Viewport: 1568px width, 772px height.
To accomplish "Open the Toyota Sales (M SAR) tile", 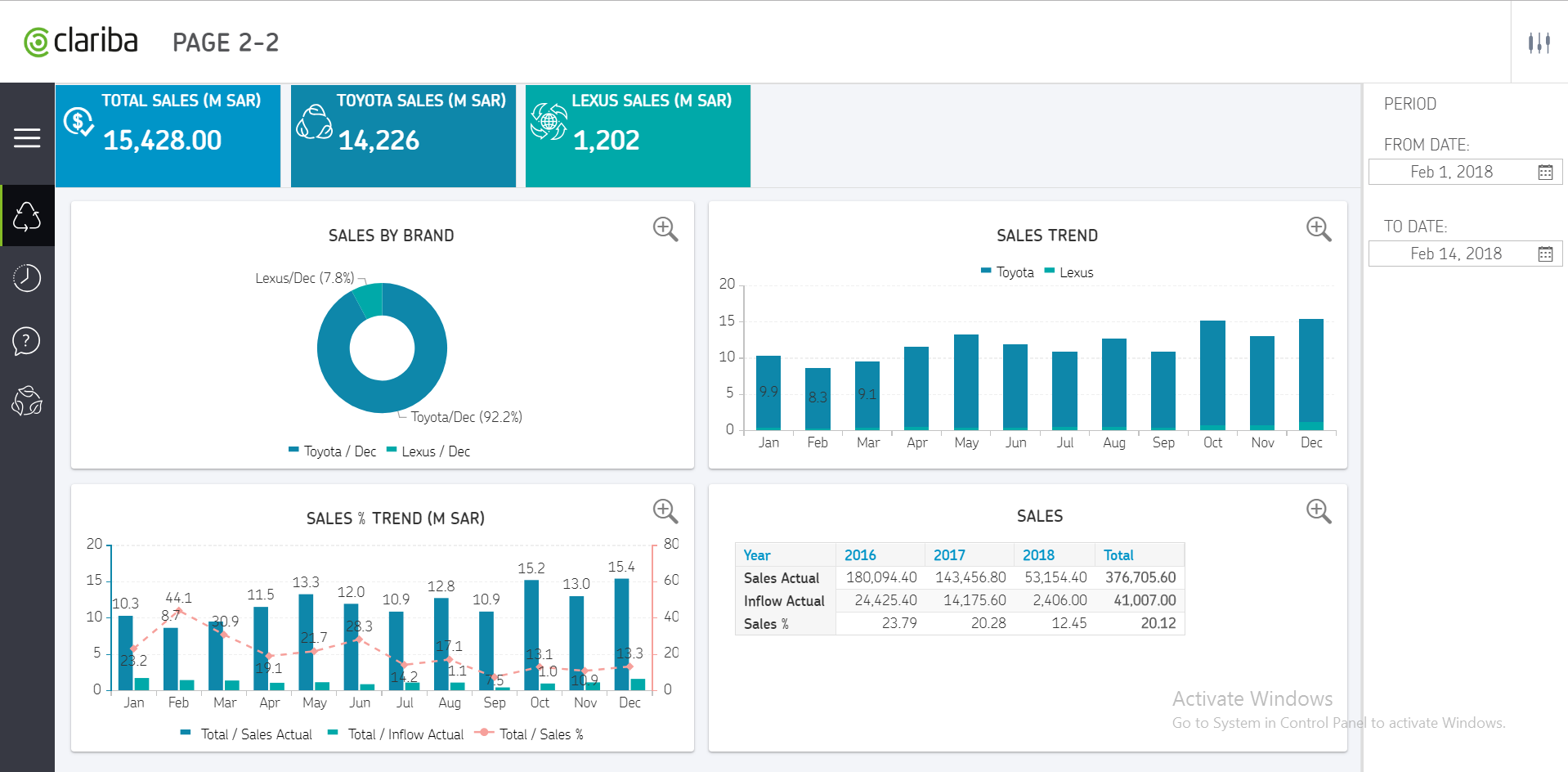I will pyautogui.click(x=403, y=136).
